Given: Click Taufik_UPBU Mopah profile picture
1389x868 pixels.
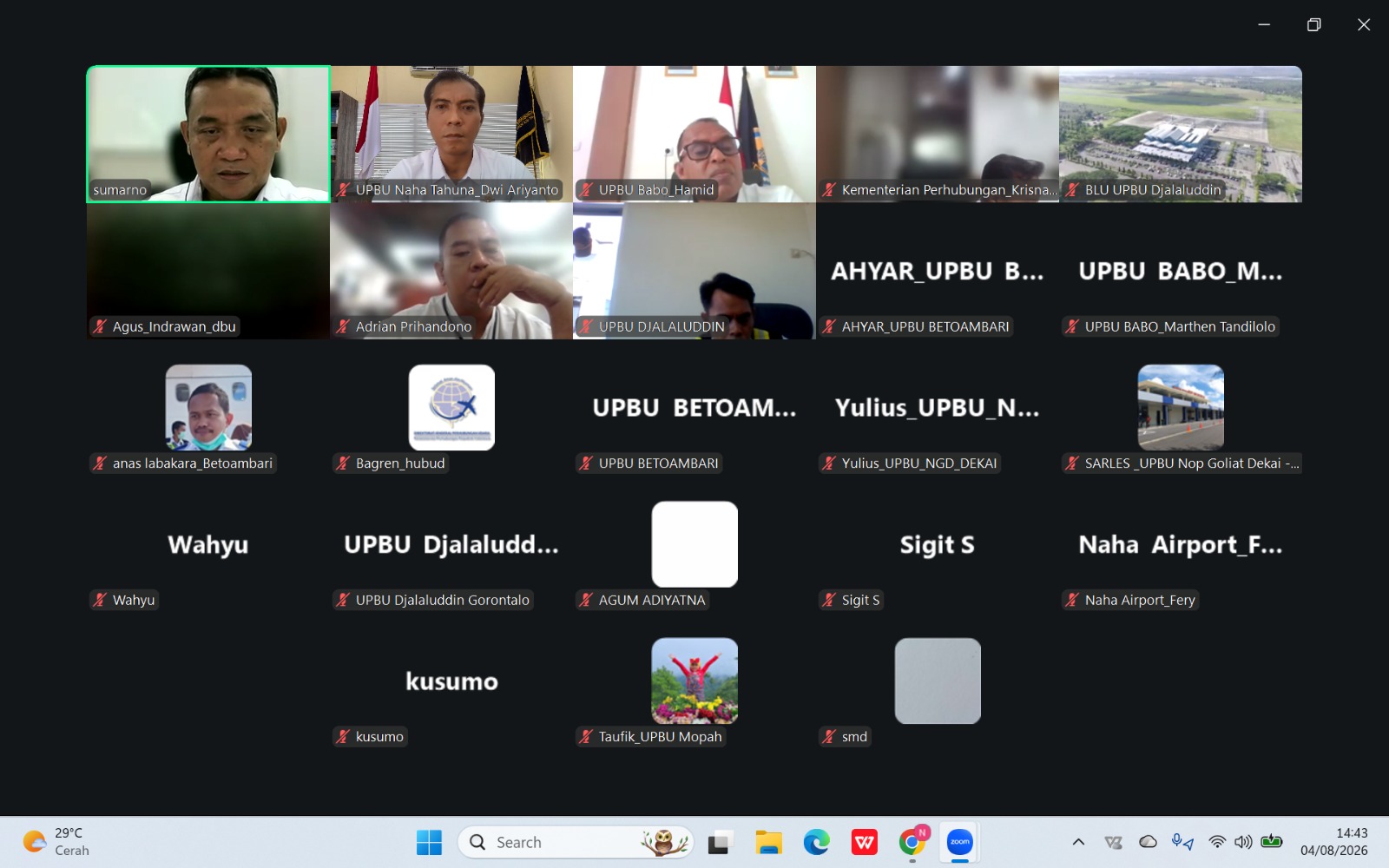Looking at the screenshot, I should [694, 681].
